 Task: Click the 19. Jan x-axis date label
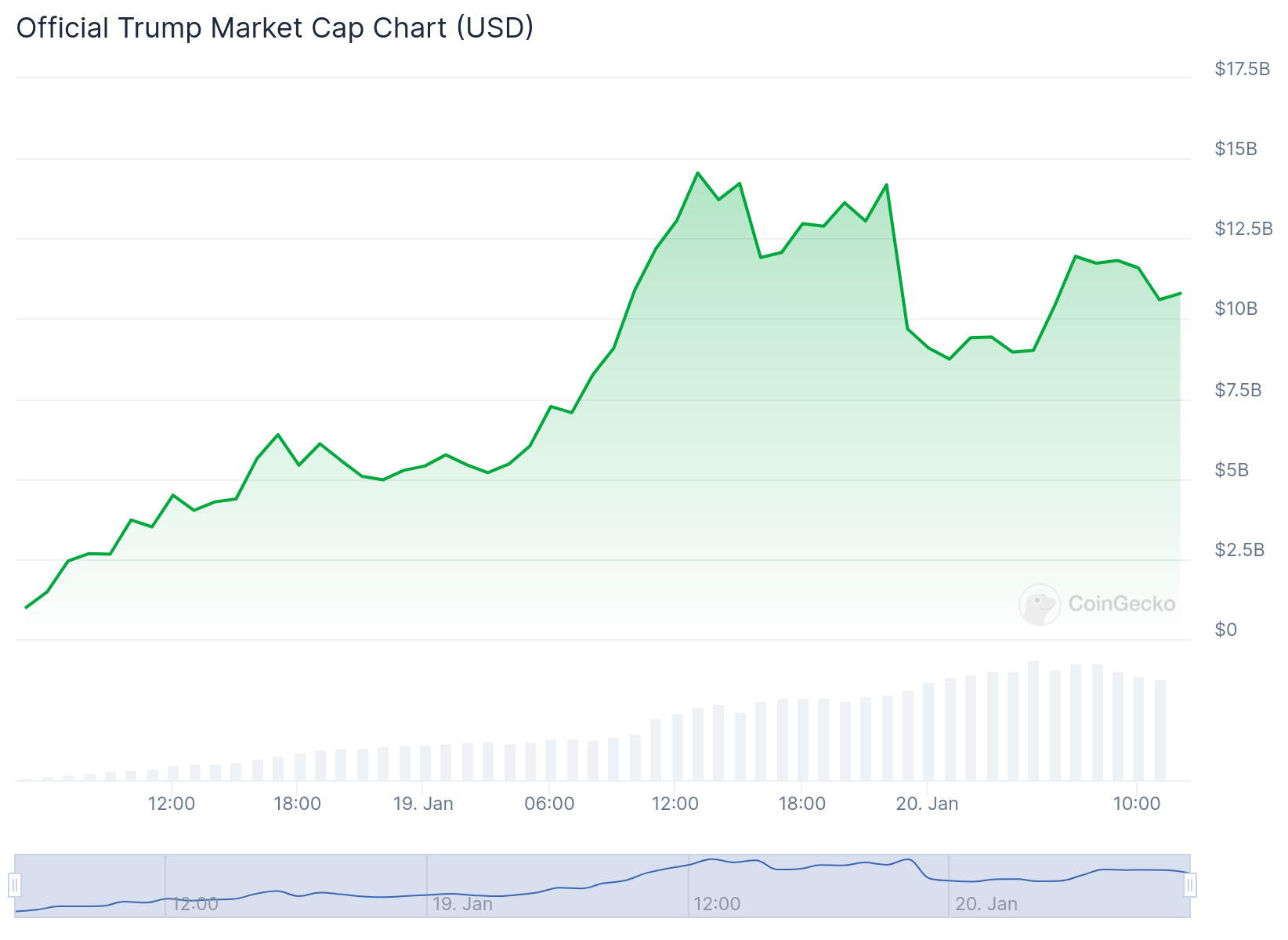click(x=423, y=804)
